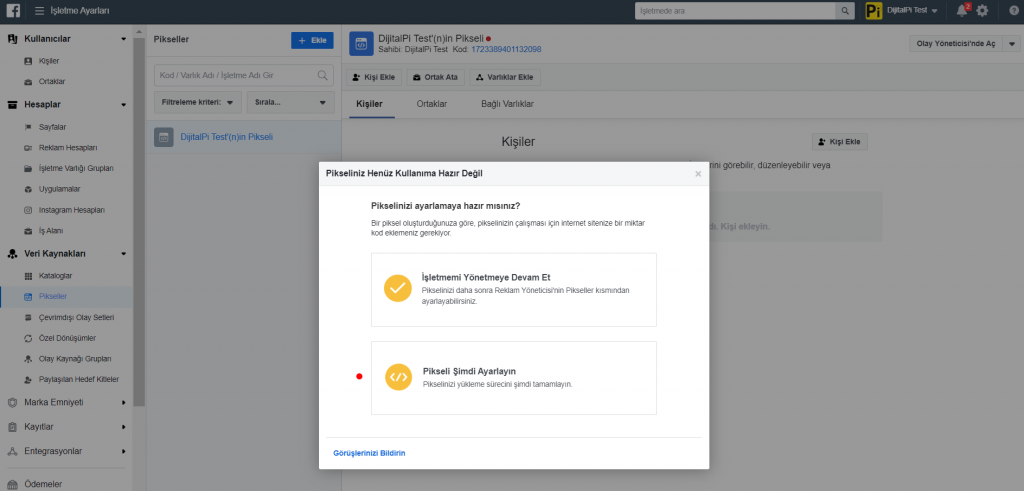Image resolution: width=1024 pixels, height=491 pixels.
Task: Open Ödemeler in sidebar
Action: 43,484
